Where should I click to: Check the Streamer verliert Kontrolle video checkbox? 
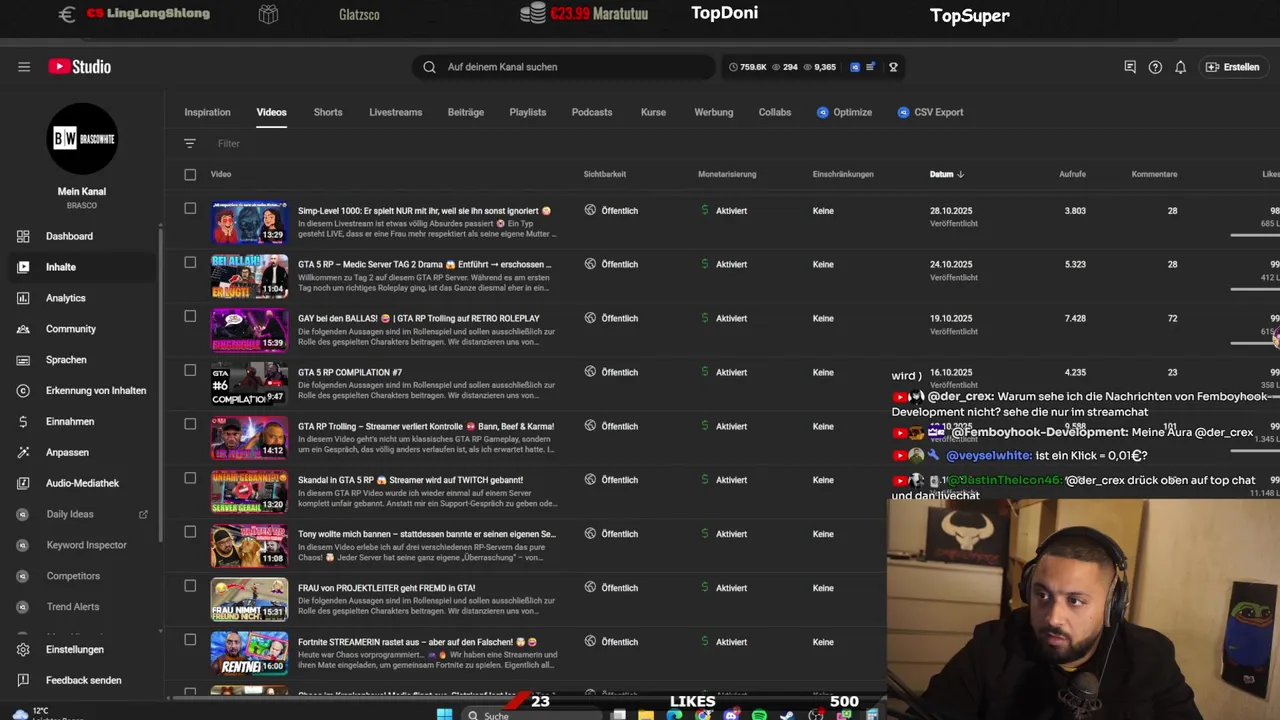(190, 424)
